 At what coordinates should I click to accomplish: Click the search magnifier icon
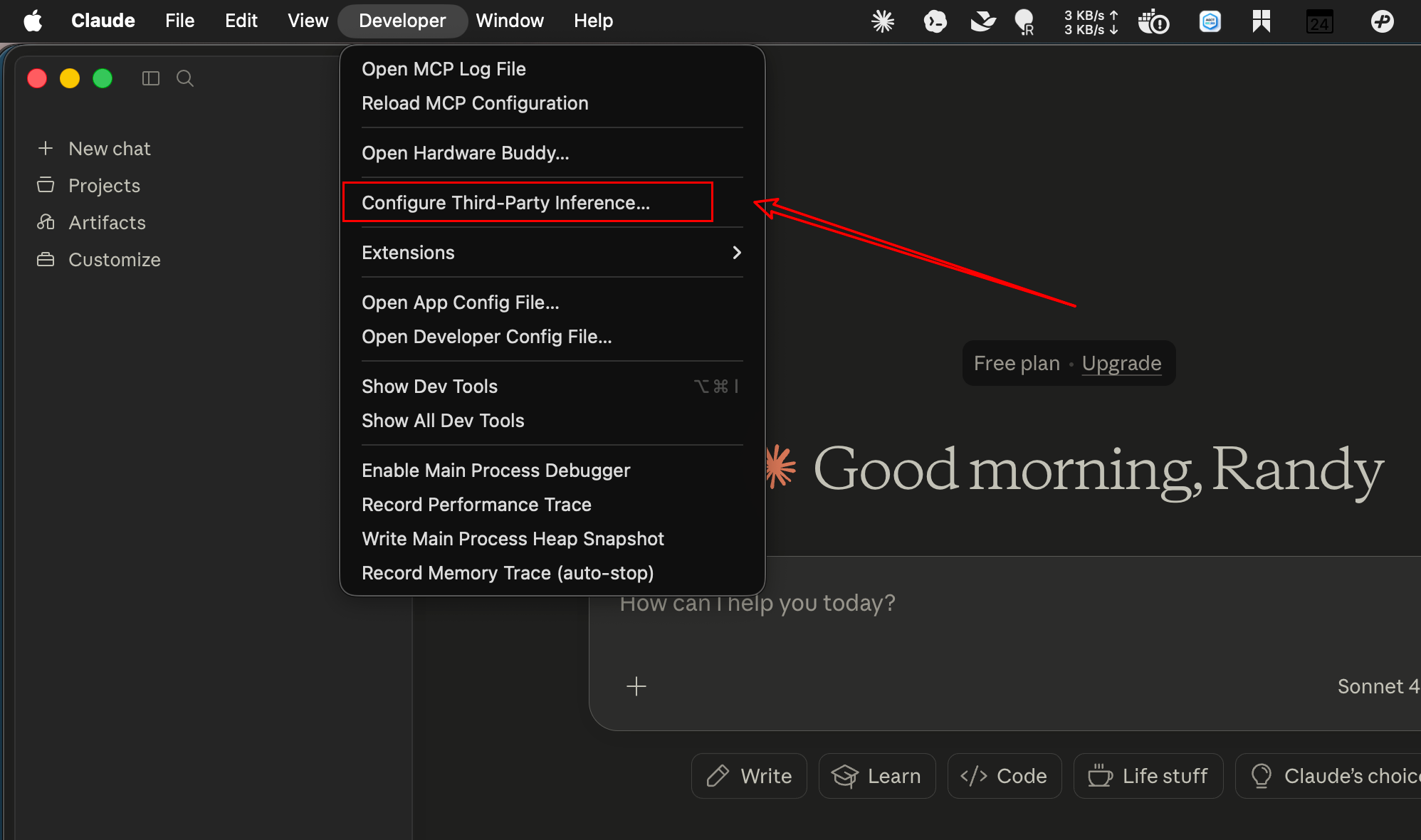click(x=185, y=78)
